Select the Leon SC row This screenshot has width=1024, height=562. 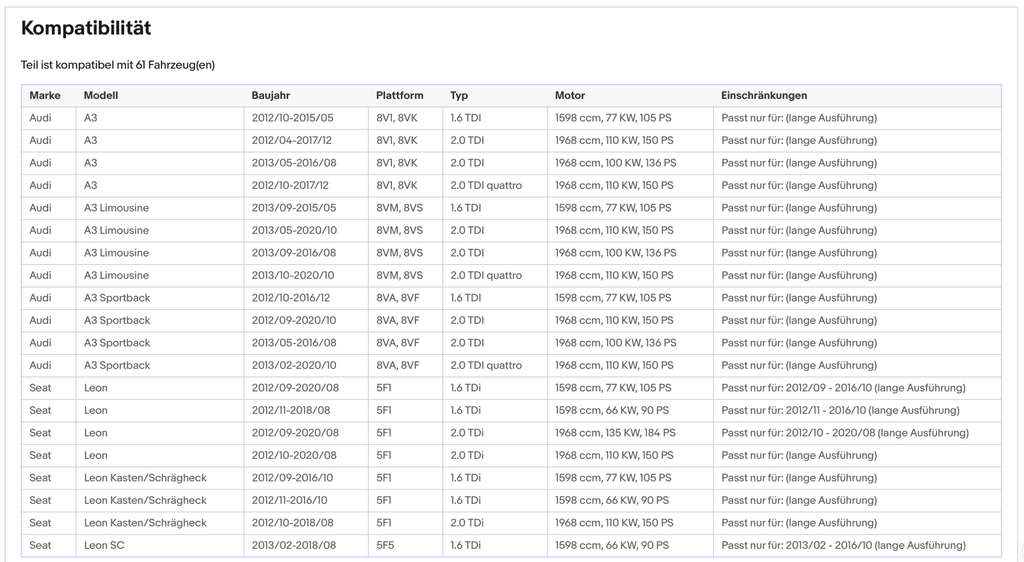[511, 545]
